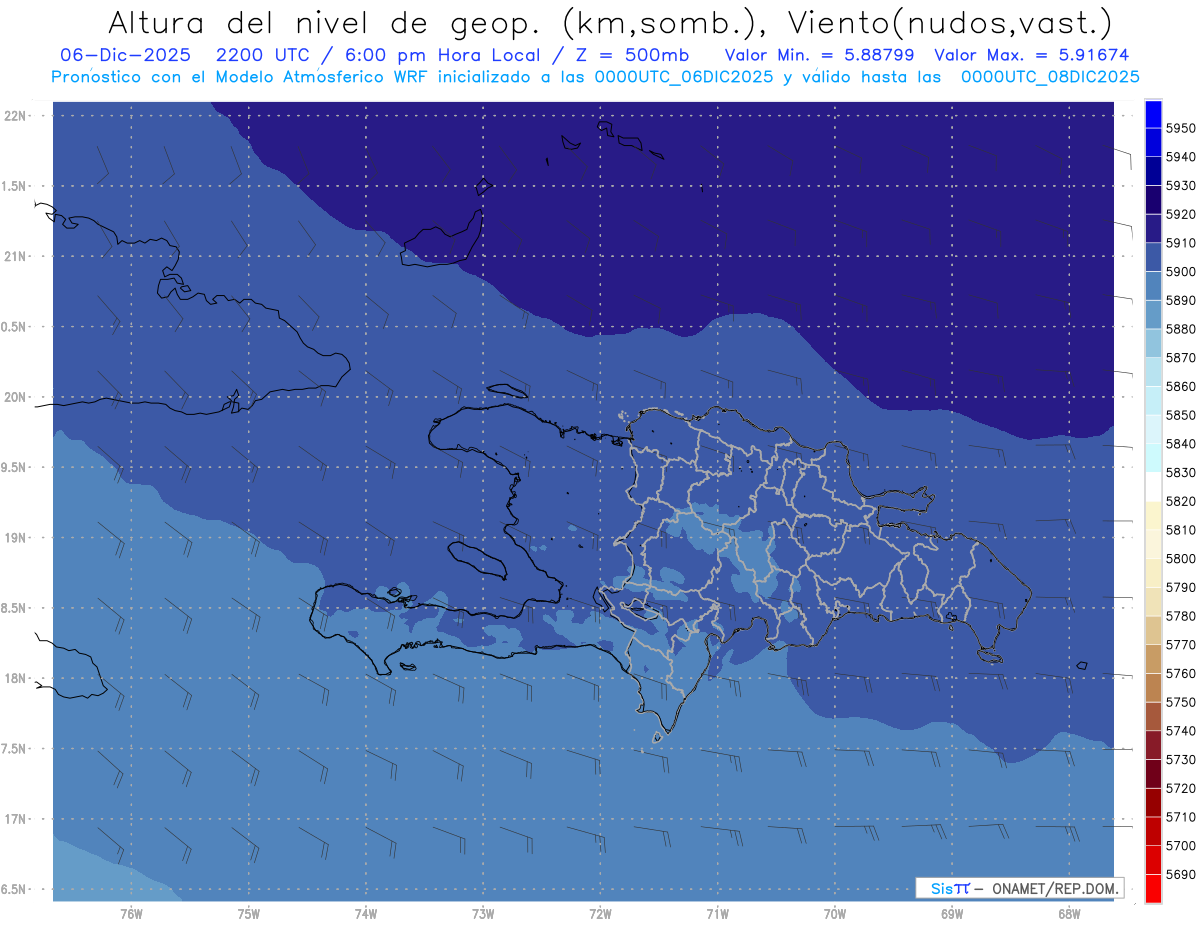Screen dimensions: 1200x927
Task: Click the longitude label "73W"
Action: tap(483, 914)
